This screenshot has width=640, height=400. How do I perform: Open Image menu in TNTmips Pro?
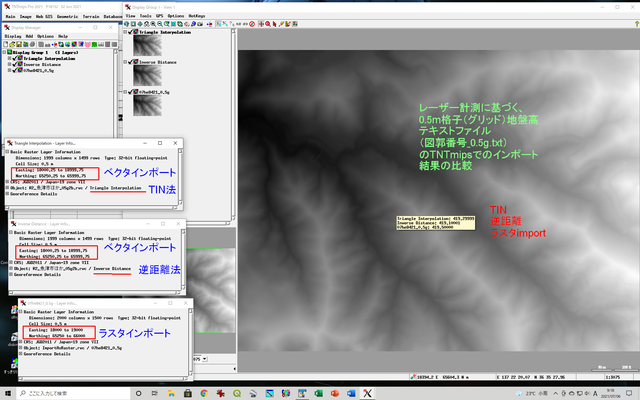(x=25, y=17)
